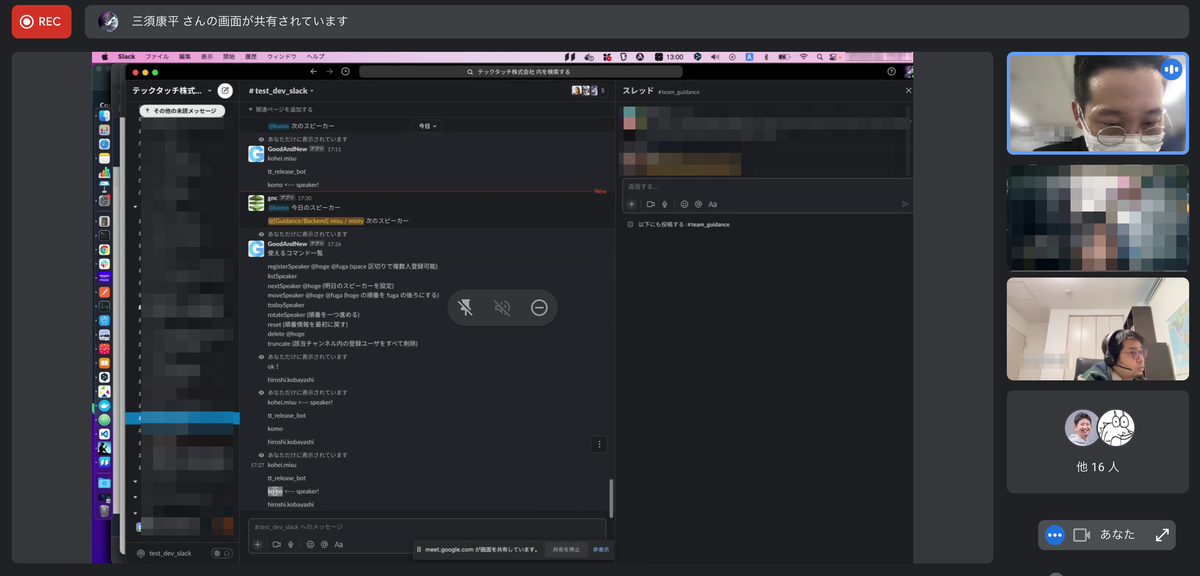Expand your self-view tile with the arrow icon
The width and height of the screenshot is (1200, 576).
(x=1162, y=535)
